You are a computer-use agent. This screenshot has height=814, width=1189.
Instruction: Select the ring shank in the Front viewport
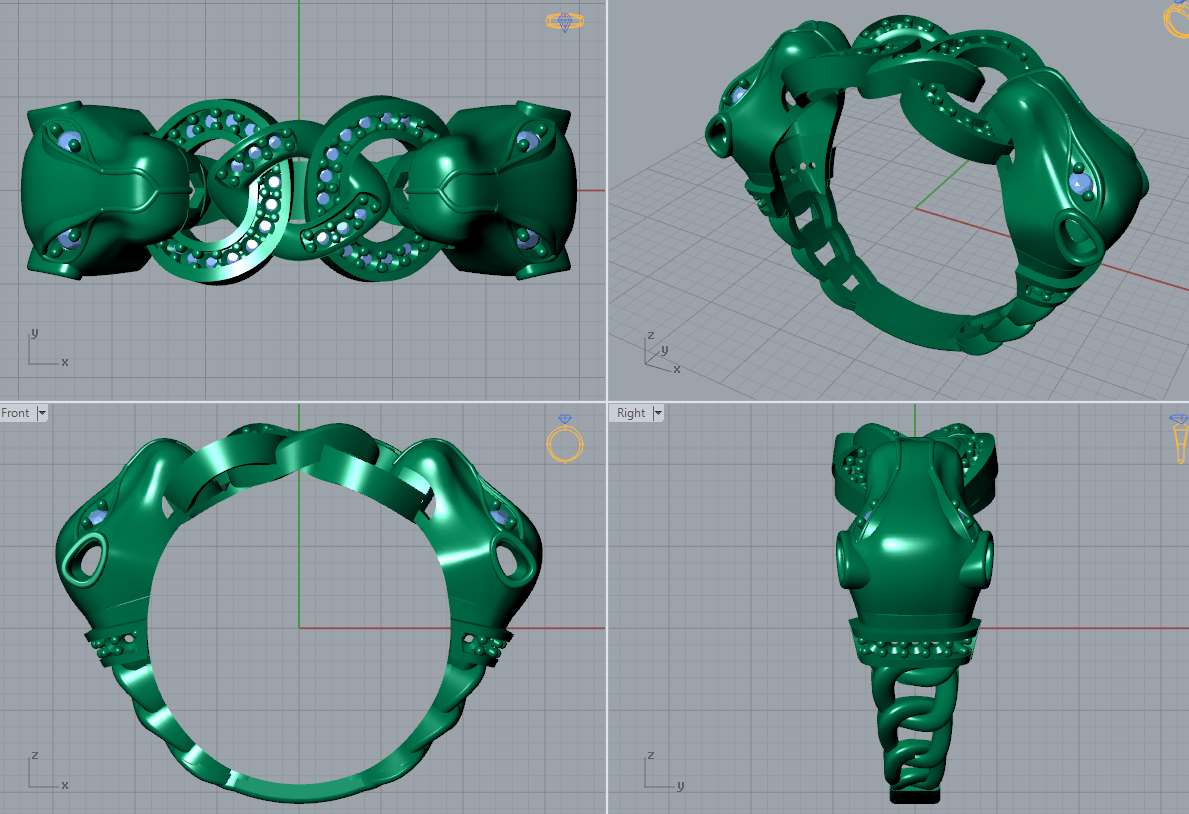point(300,790)
